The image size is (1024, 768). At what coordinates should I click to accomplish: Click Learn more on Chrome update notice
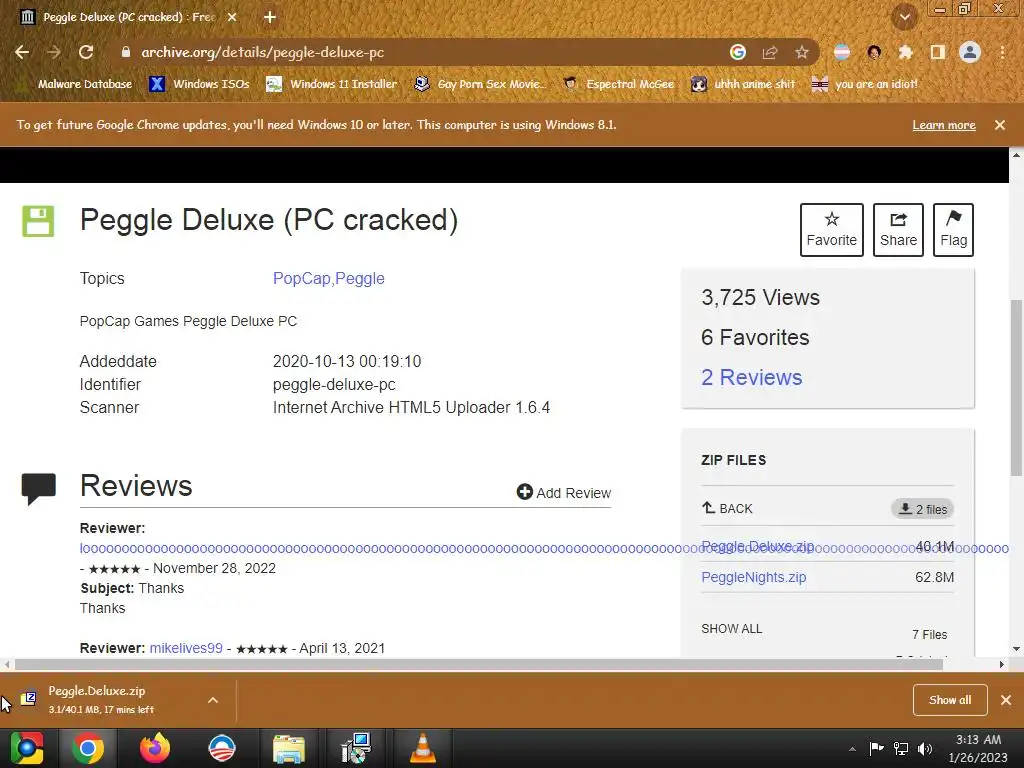point(944,125)
